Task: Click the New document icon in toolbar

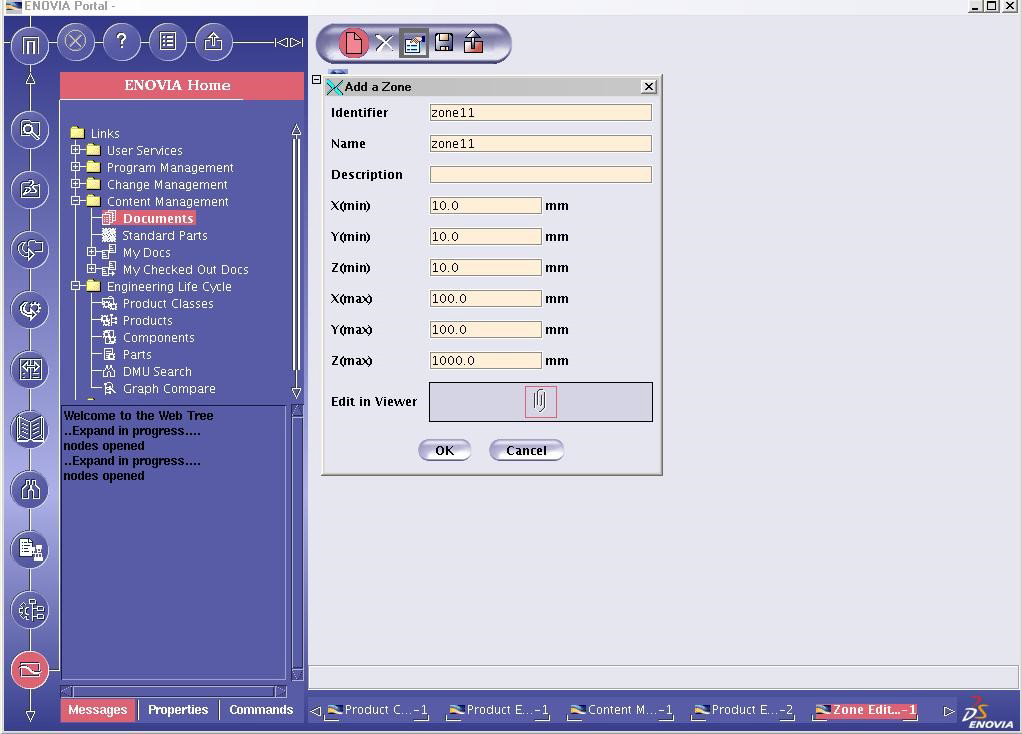Action: click(352, 43)
